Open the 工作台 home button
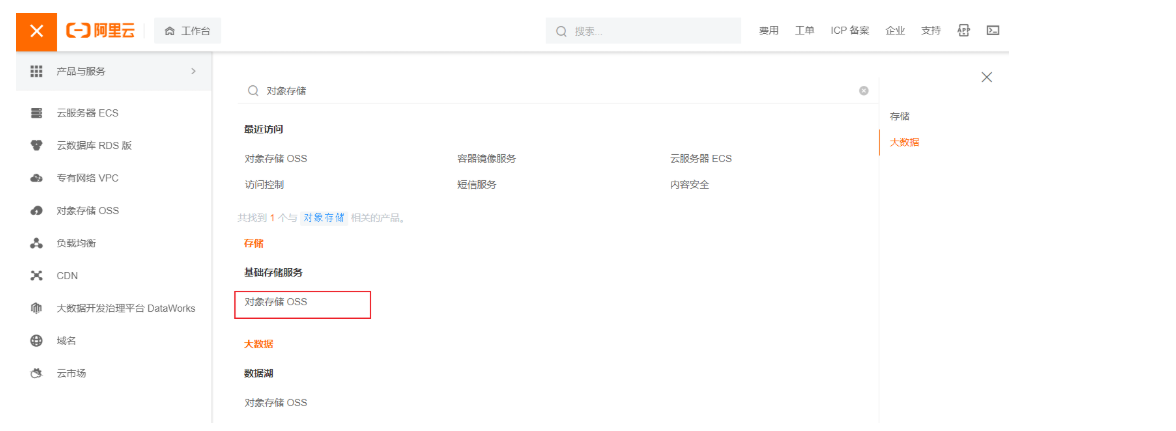 188,31
